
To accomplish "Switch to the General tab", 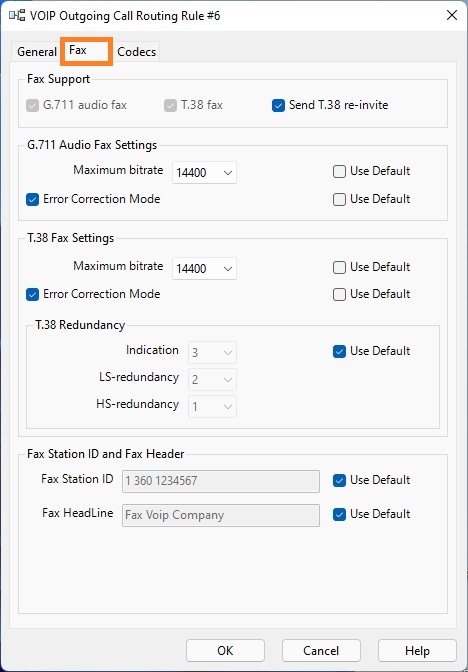I will pos(36,52).
